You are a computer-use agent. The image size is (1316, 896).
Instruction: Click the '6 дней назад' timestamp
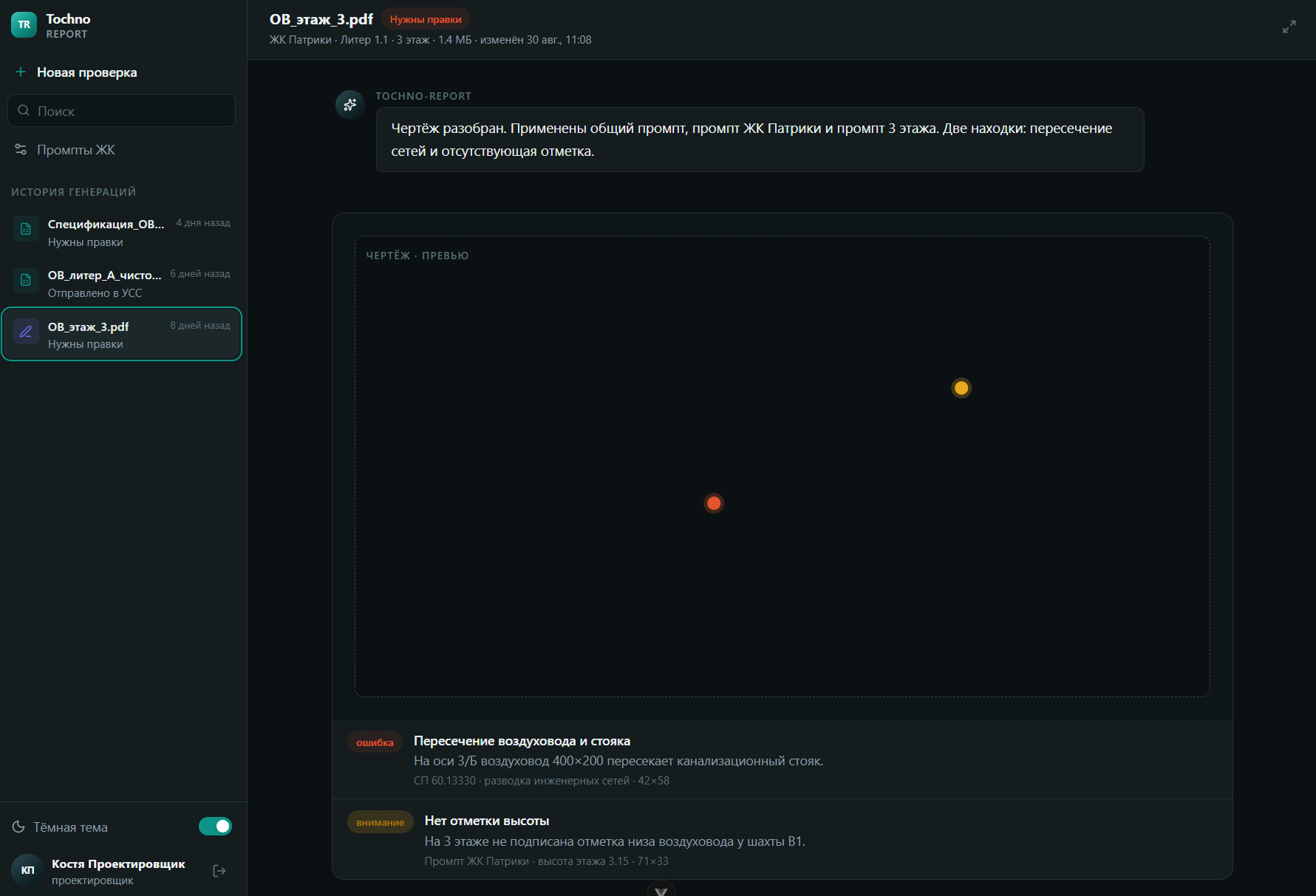pos(200,274)
